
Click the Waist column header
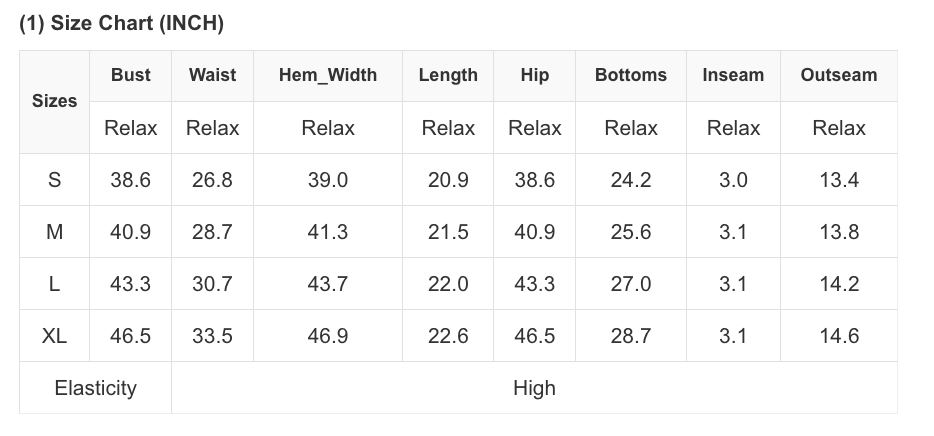pyautogui.click(x=213, y=76)
